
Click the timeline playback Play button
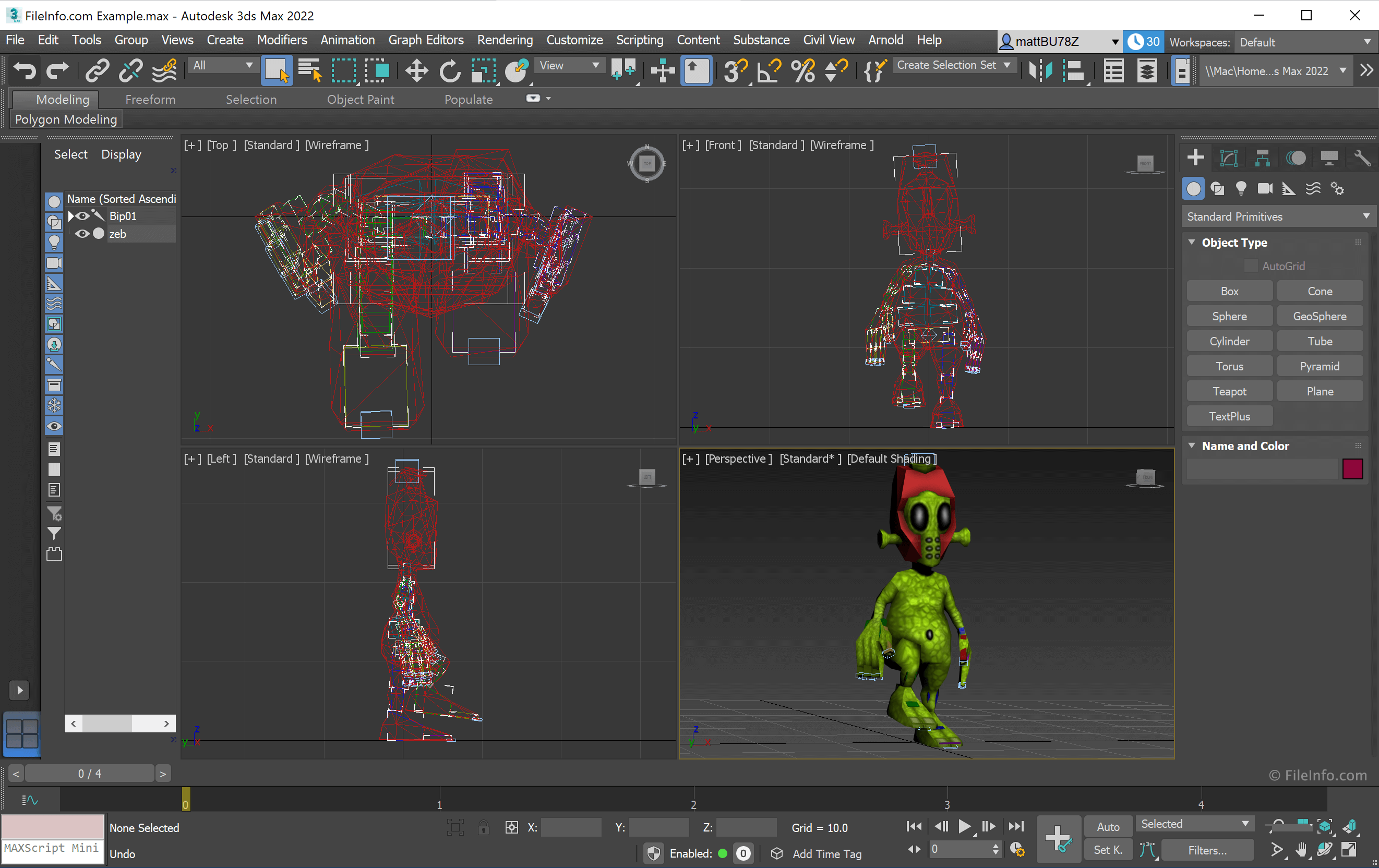pyautogui.click(x=963, y=826)
